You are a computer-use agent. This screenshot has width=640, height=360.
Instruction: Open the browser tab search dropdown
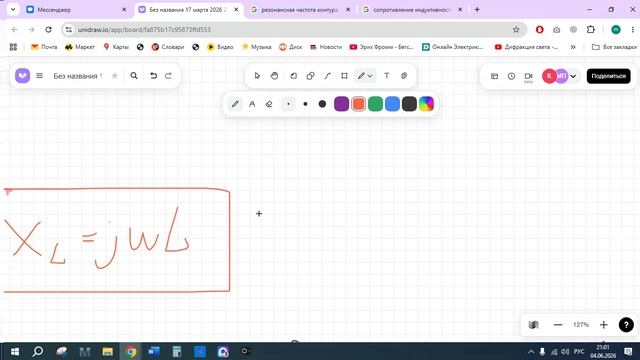click(13, 9)
